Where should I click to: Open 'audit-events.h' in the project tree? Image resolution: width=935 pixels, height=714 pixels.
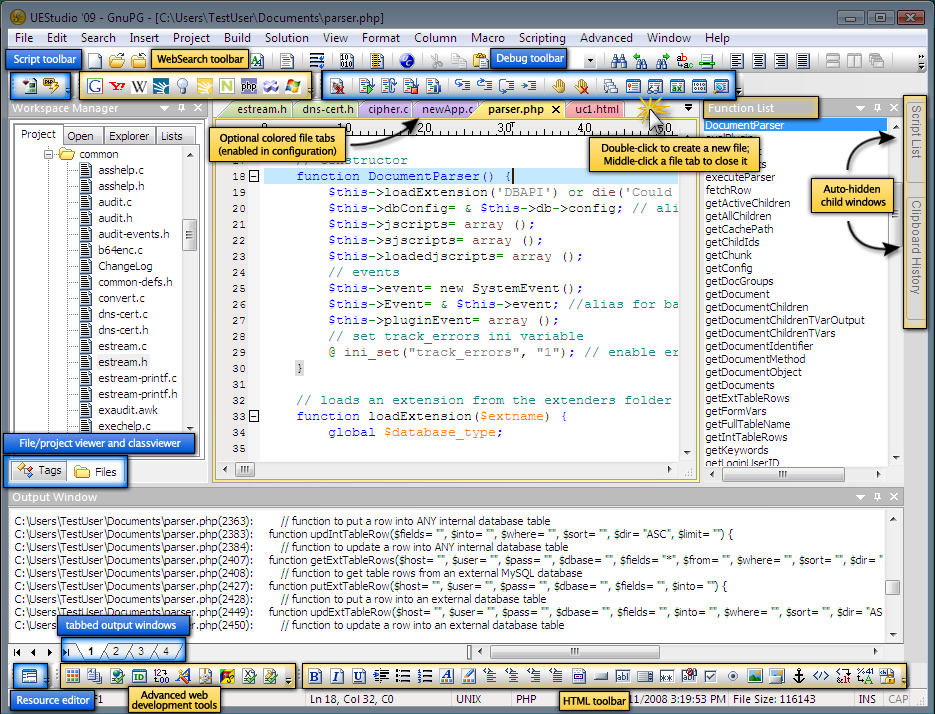tap(134, 234)
